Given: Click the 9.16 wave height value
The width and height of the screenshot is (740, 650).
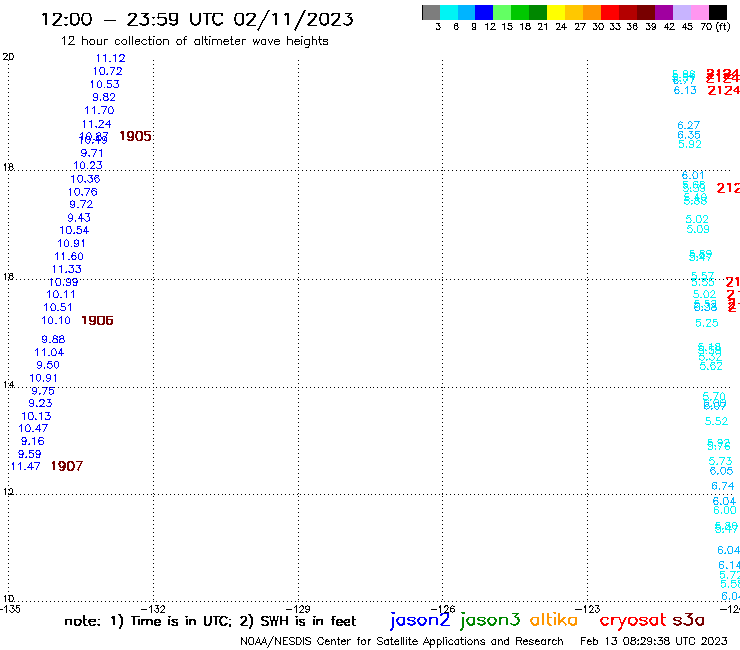Looking at the screenshot, I should [x=33, y=441].
